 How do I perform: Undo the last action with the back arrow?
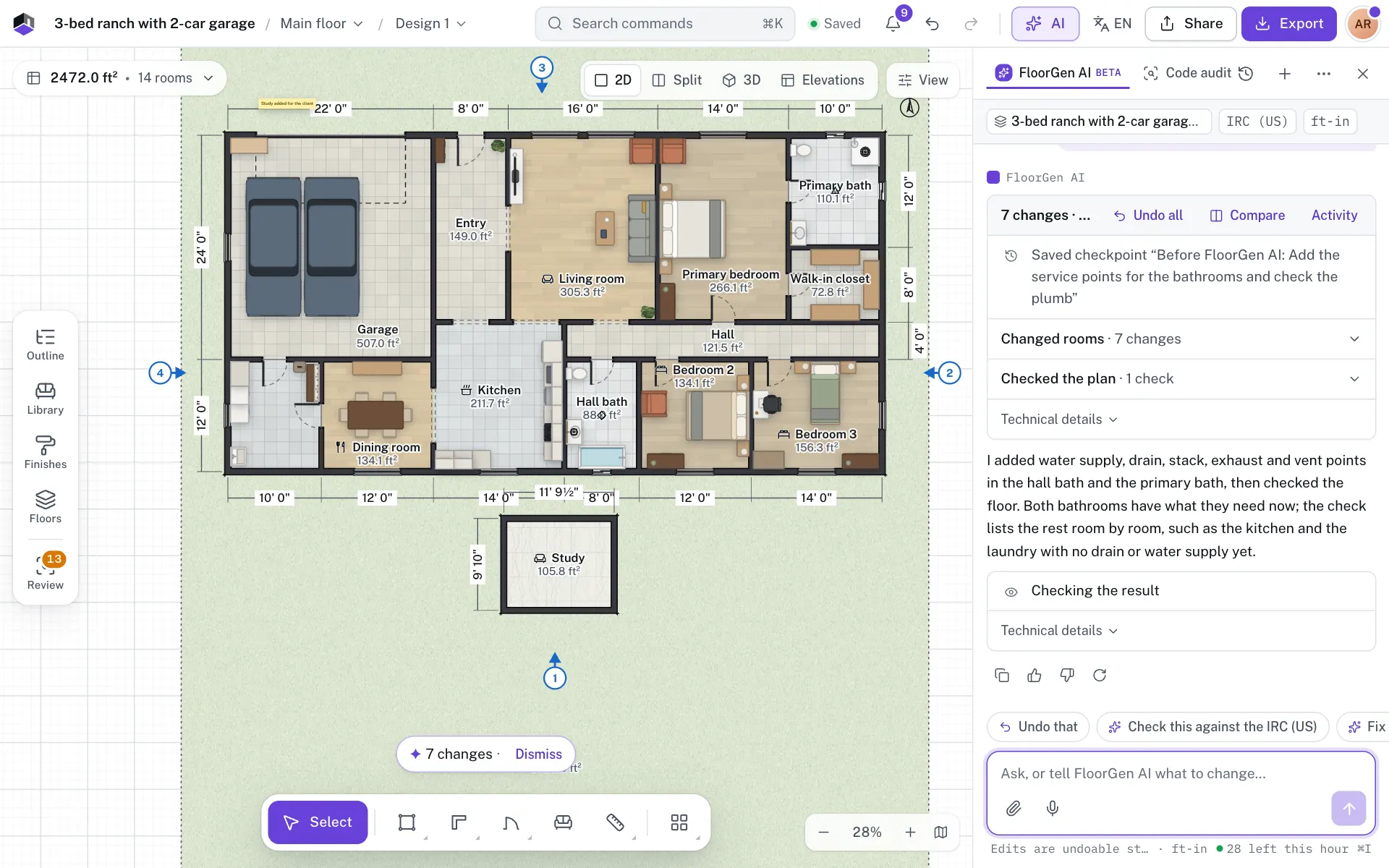[933, 24]
